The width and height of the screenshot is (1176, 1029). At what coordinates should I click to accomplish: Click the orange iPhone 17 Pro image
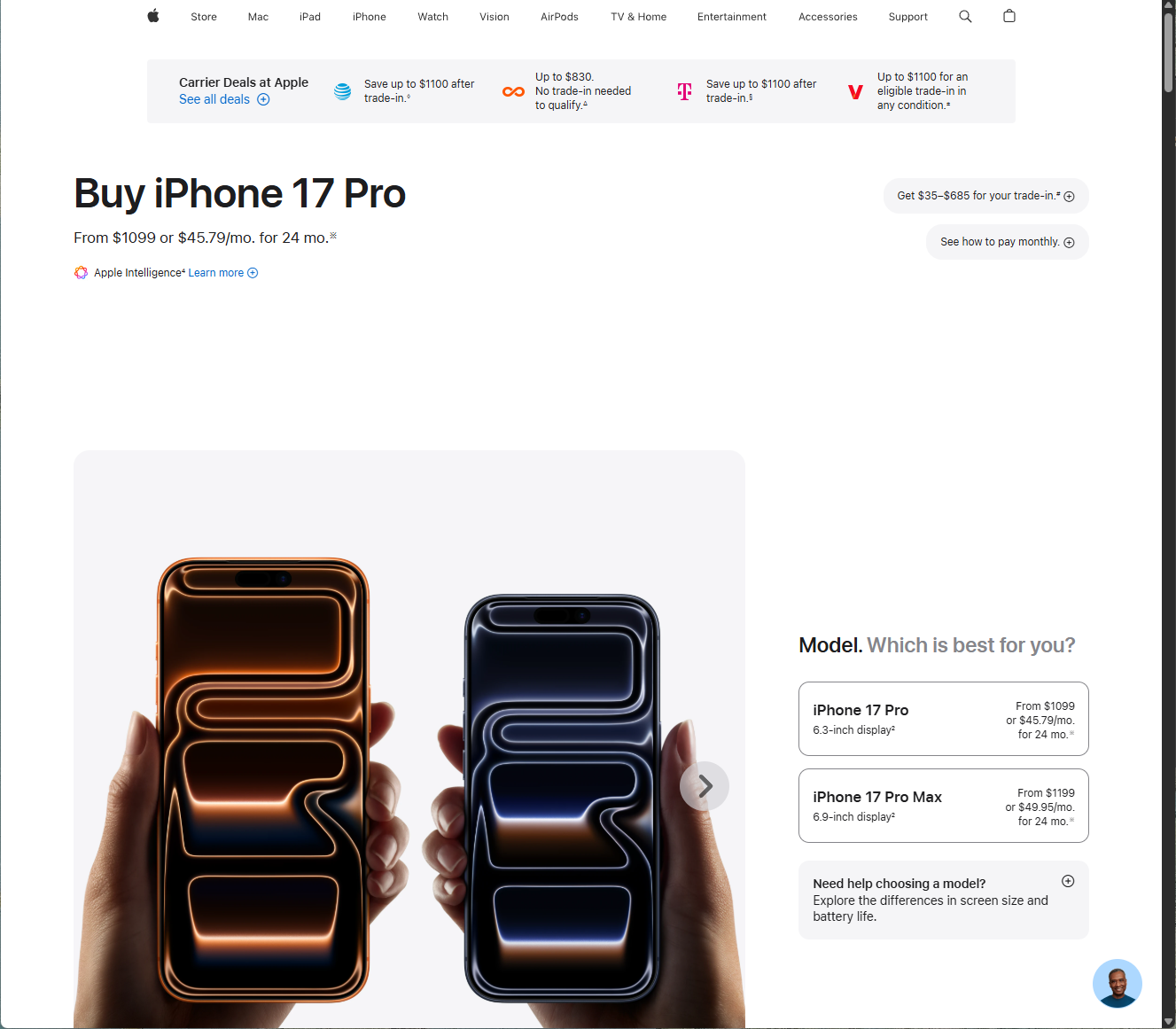(263, 780)
